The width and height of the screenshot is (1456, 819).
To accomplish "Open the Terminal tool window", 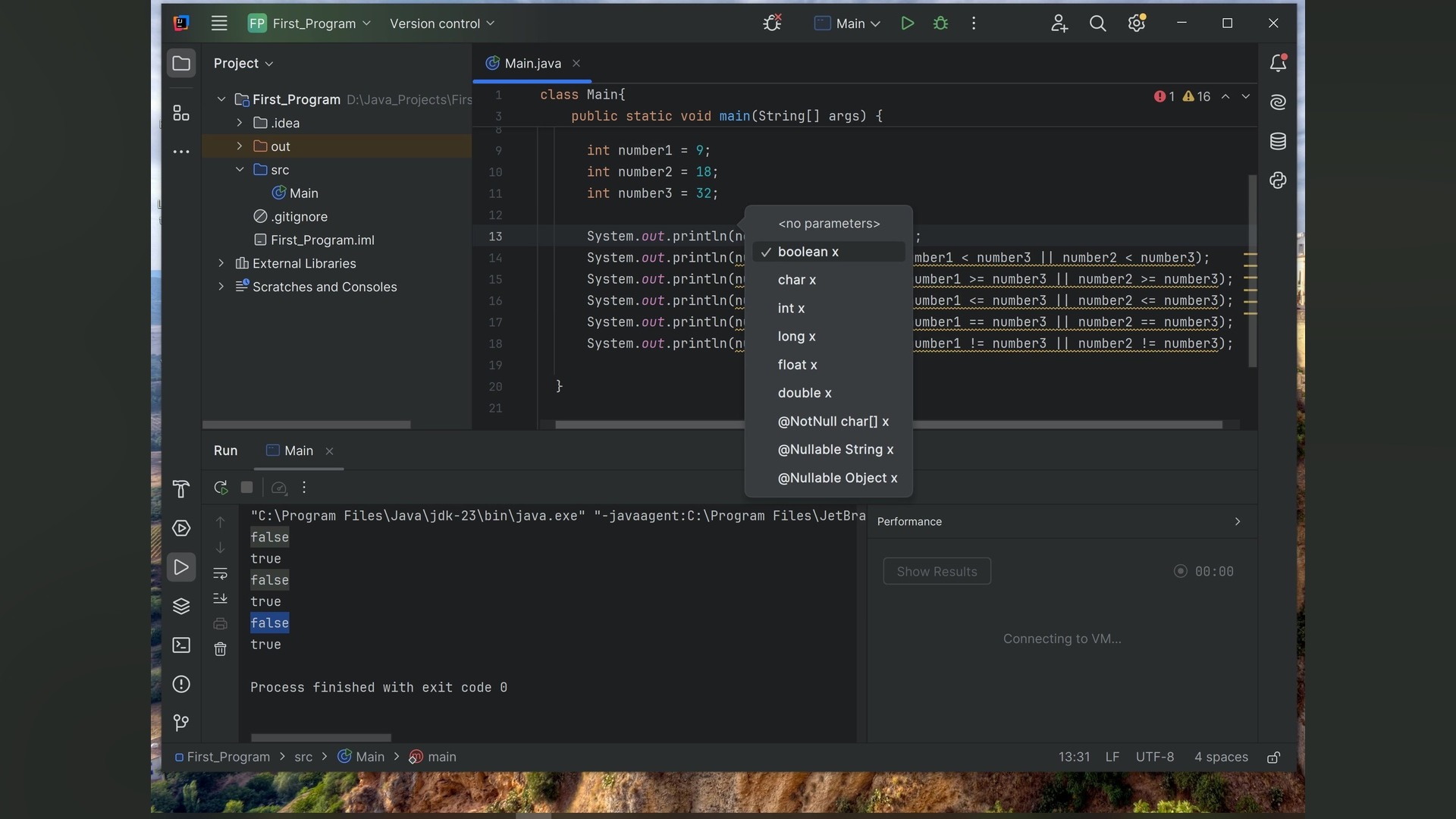I will click(180, 645).
